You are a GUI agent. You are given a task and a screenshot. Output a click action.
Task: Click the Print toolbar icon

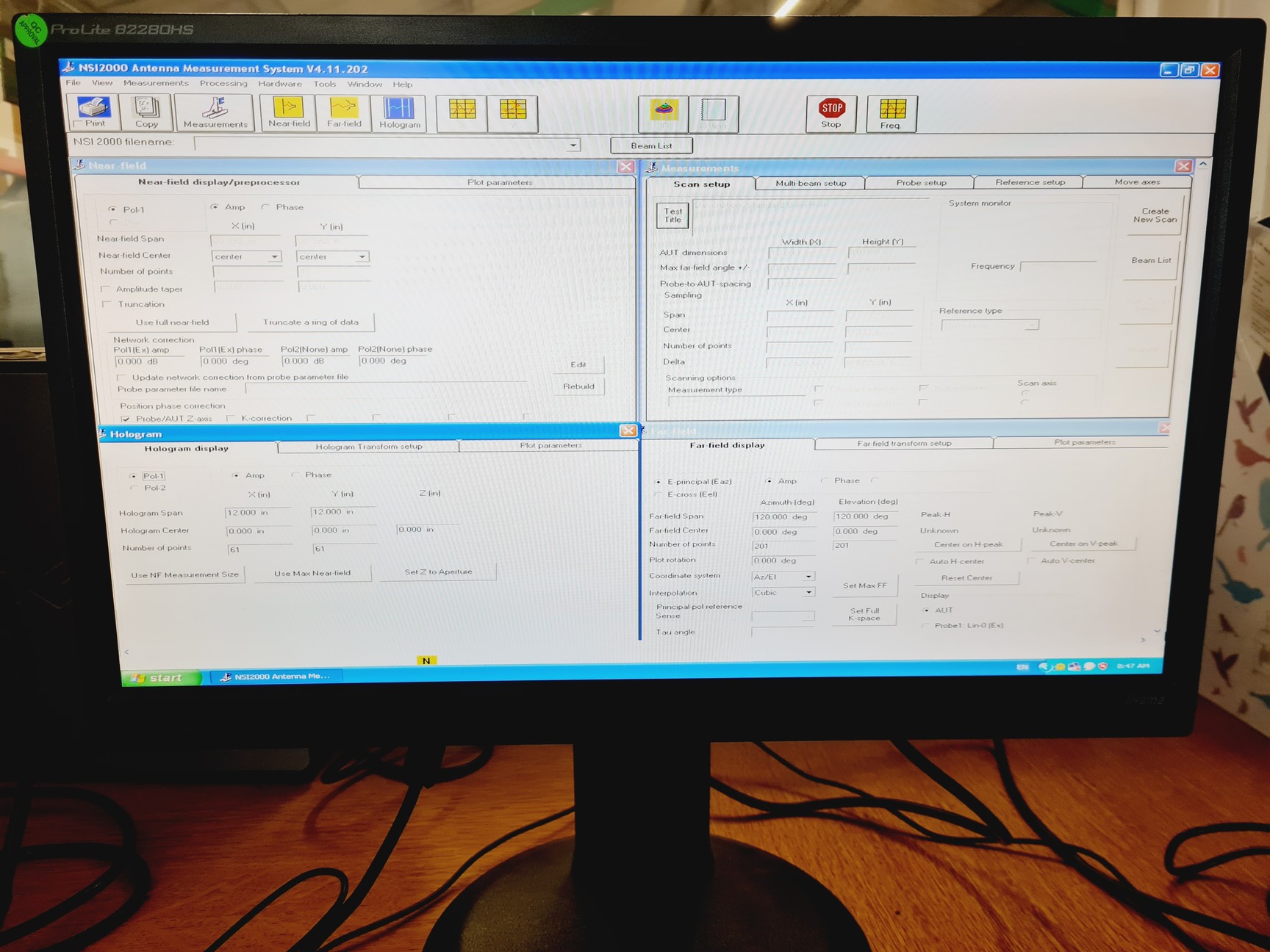click(94, 112)
